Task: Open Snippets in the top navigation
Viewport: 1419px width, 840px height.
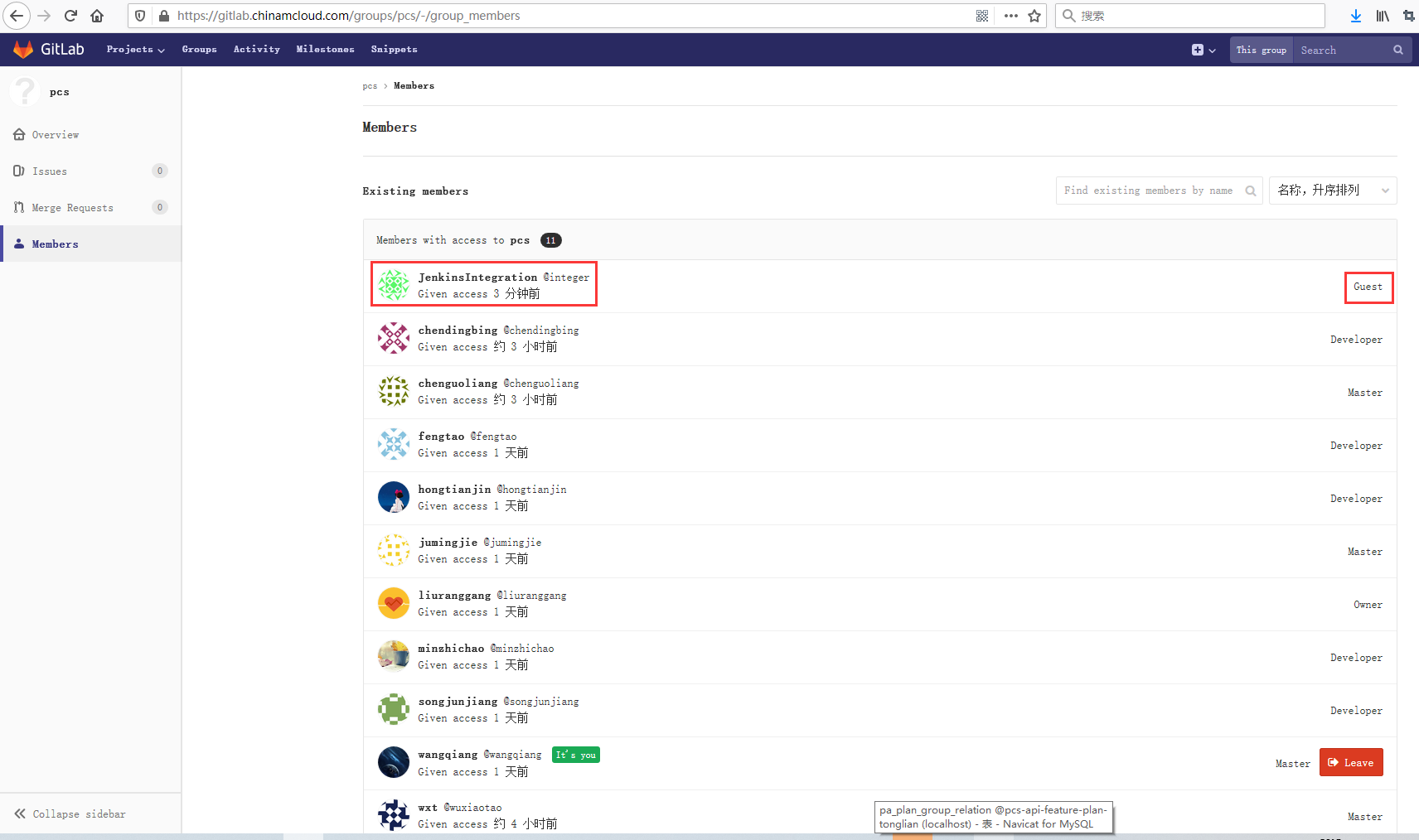Action: point(394,50)
